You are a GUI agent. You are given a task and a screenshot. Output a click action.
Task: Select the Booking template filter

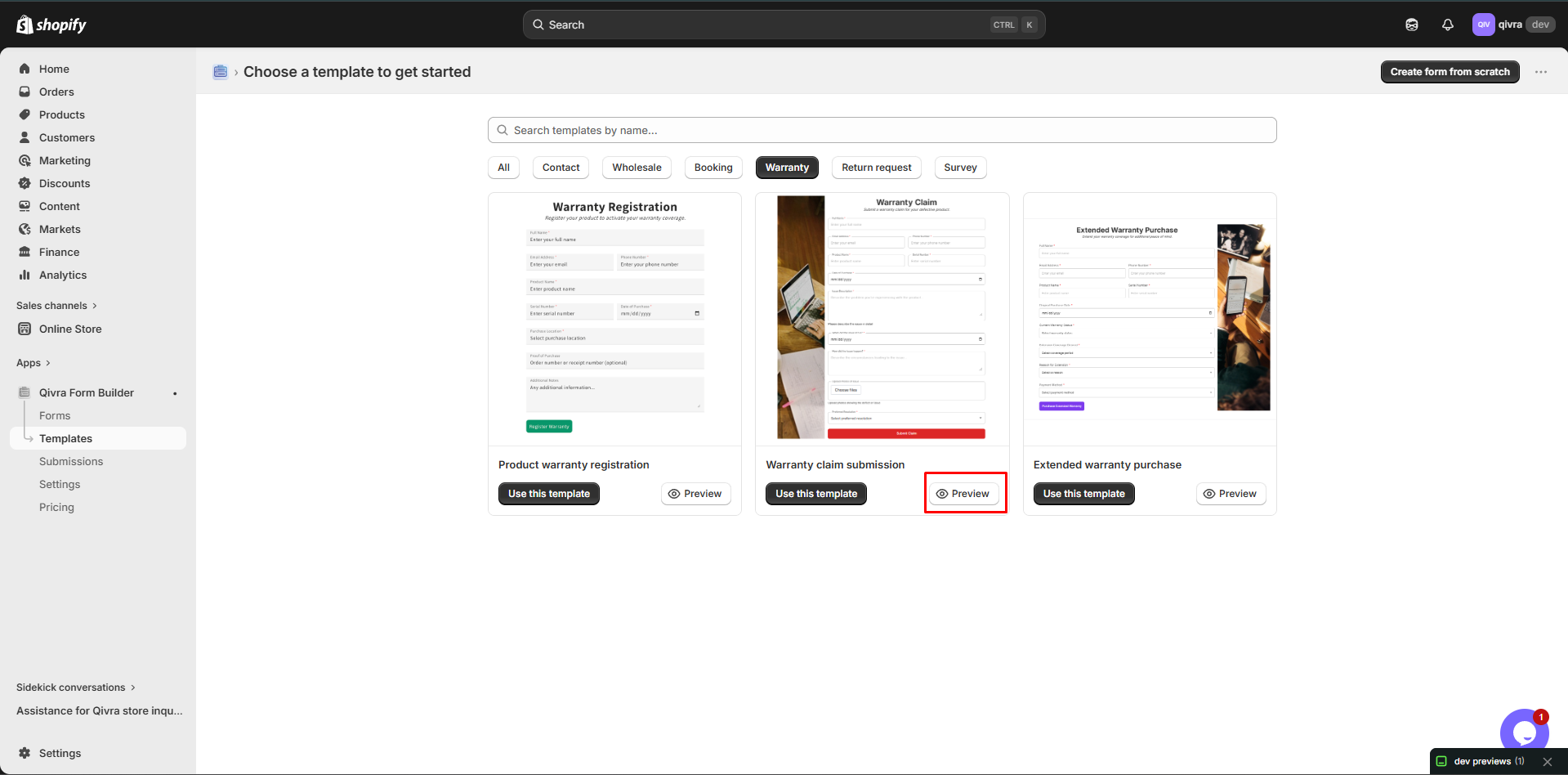click(713, 168)
